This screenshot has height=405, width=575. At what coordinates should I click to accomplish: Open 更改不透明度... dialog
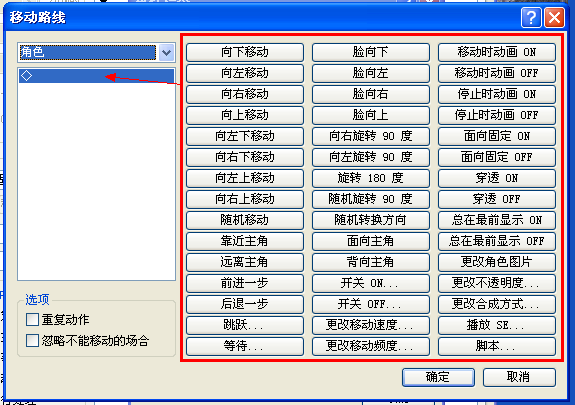point(497,283)
